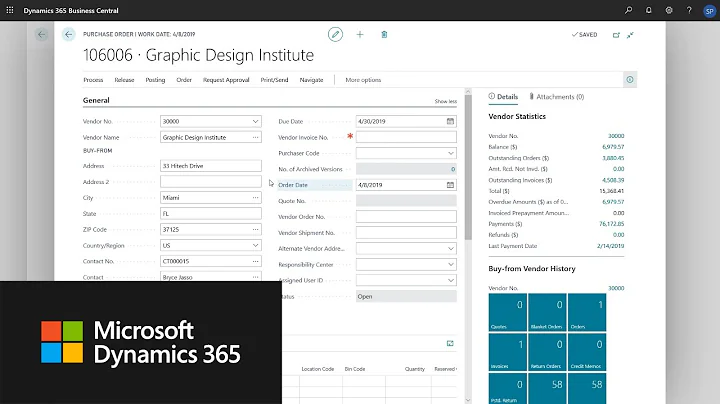Click the search magnifier icon
This screenshot has width=720, height=404.
(629, 10)
